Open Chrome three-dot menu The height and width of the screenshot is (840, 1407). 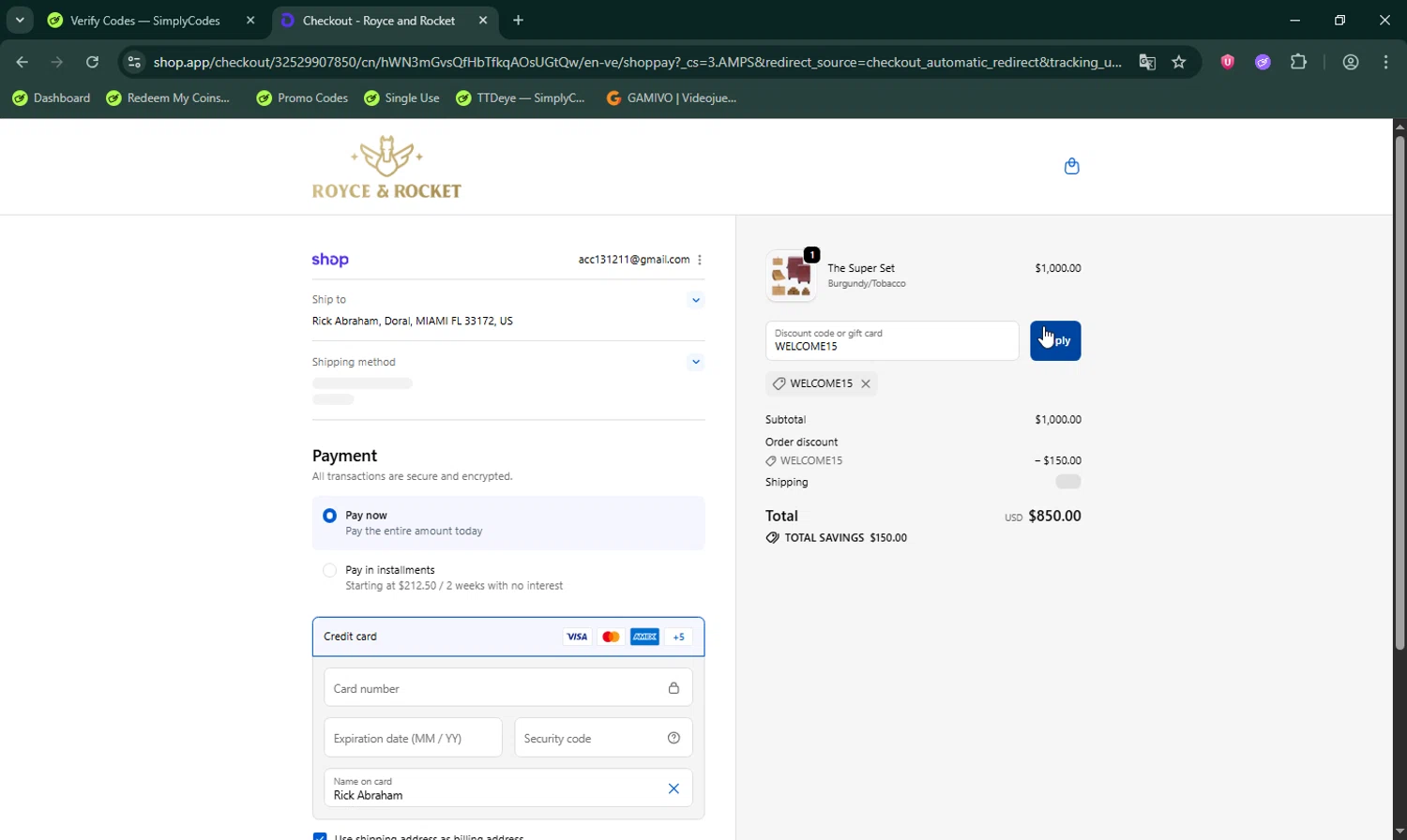pyautogui.click(x=1386, y=62)
